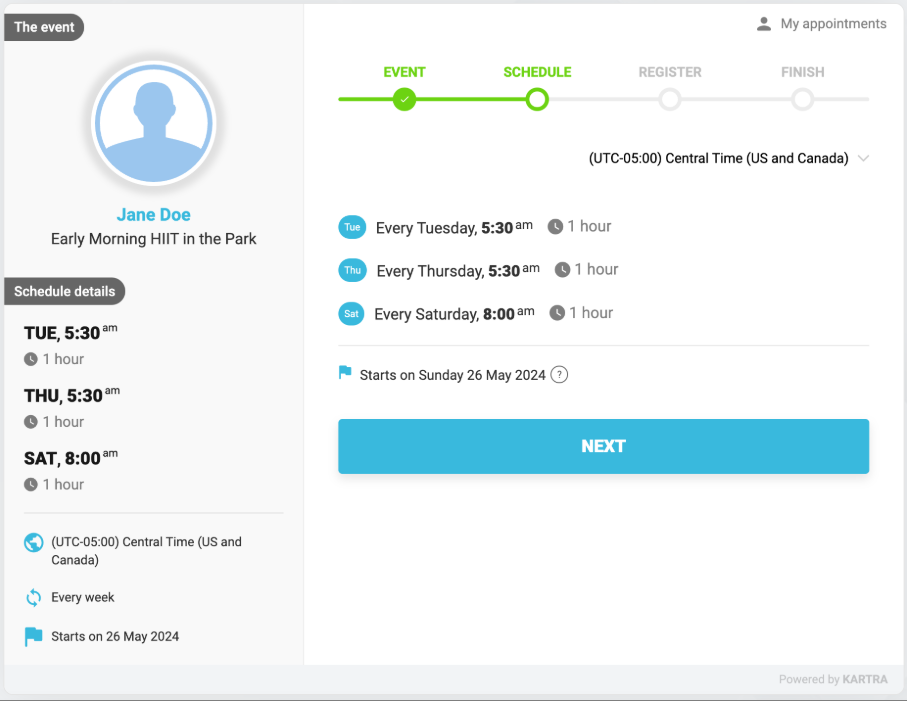Screen dimensions: 907x701
Task: Click the NEXT button
Action: (603, 446)
